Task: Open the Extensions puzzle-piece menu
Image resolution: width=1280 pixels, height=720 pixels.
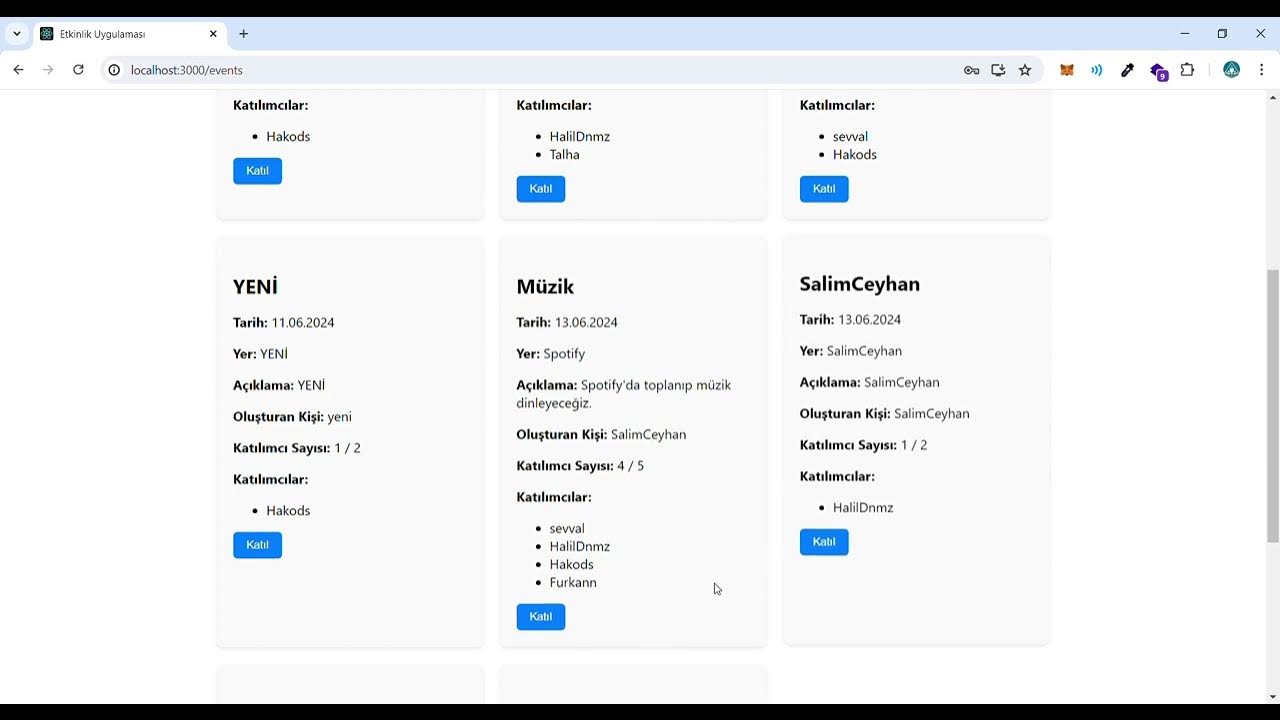Action: click(x=1187, y=70)
